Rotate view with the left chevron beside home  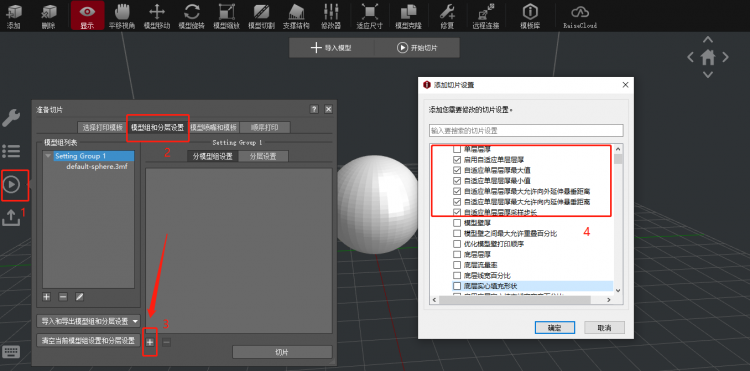(x=691, y=57)
